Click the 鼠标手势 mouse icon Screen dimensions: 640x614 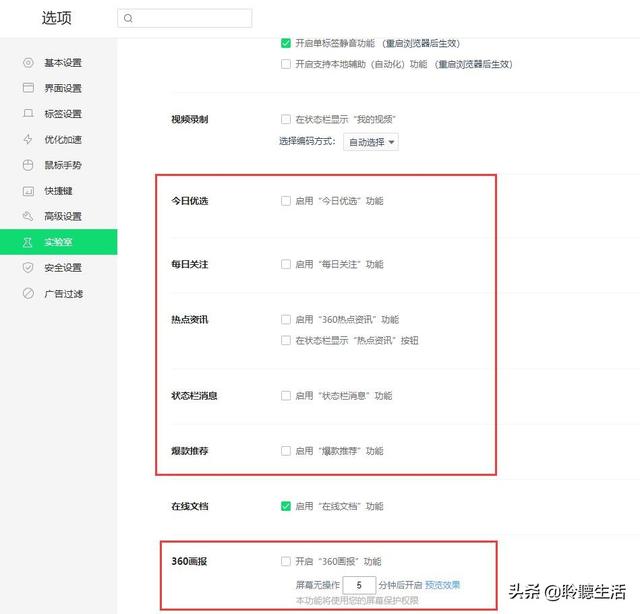click(28, 165)
